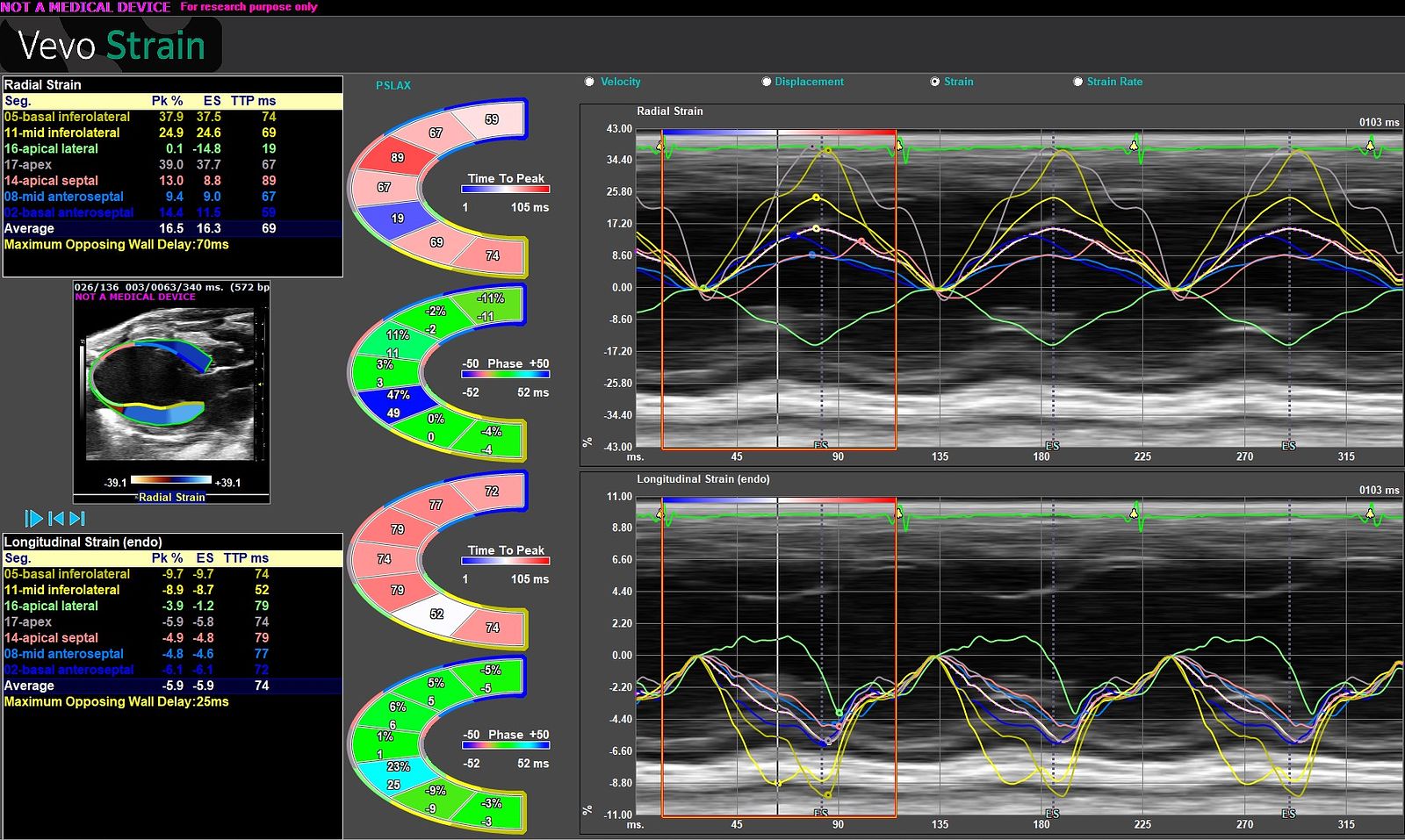Select the Average row in Longitudinal Strain table

point(70,686)
